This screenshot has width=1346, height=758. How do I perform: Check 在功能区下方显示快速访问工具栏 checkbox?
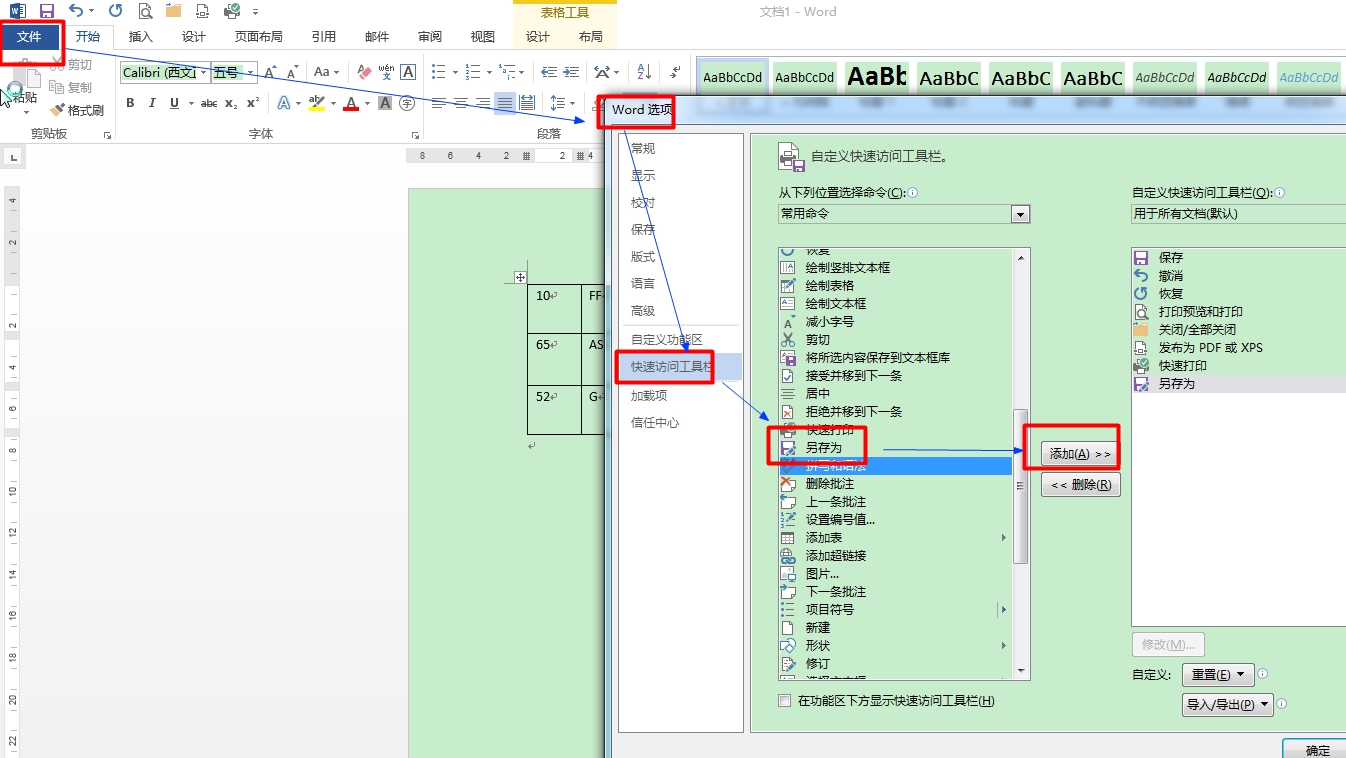(x=785, y=701)
